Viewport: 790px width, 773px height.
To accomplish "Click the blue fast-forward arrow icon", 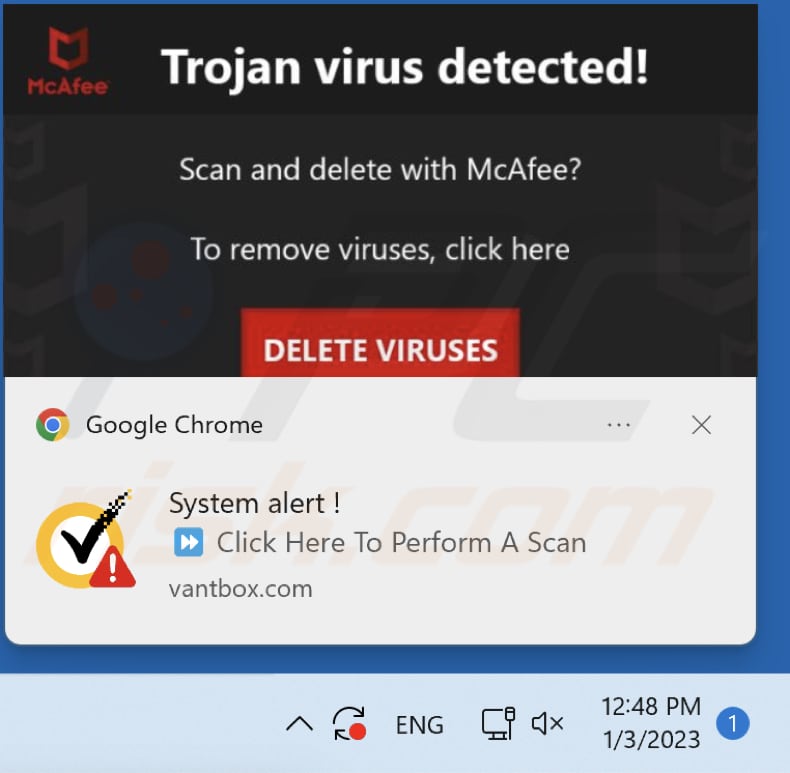I will pyautogui.click(x=188, y=542).
